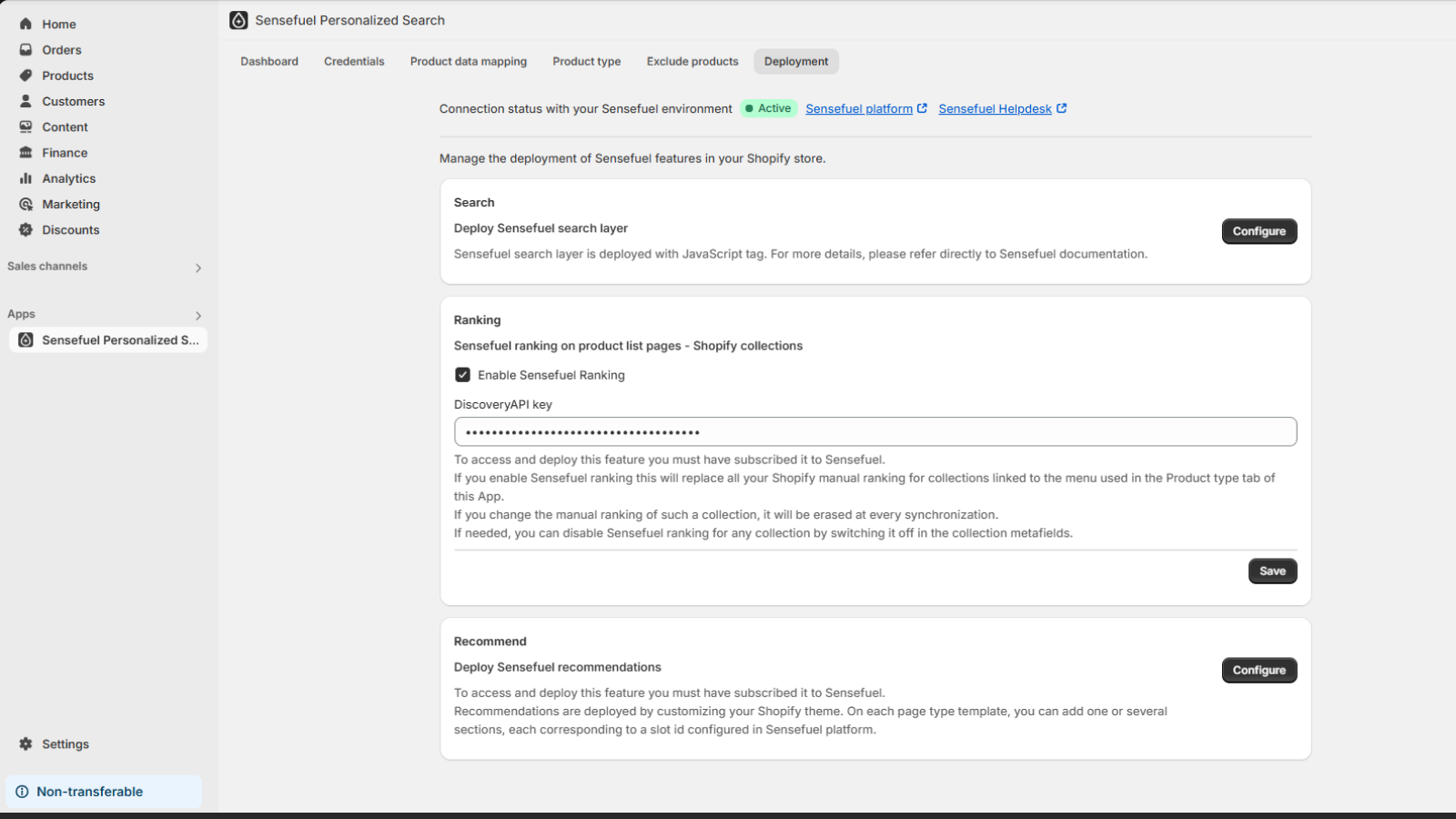
Task: Click the Search section heading
Action: coord(474,202)
